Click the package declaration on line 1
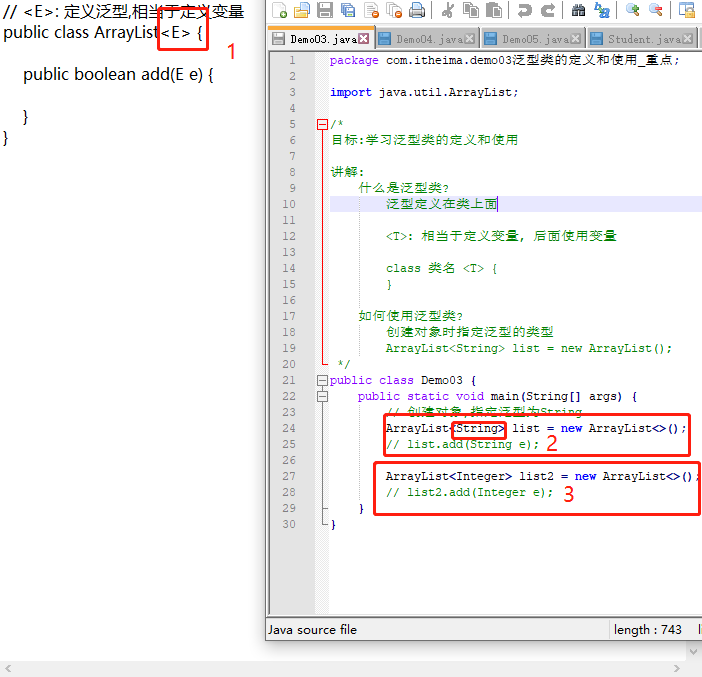The height and width of the screenshot is (677, 702). pos(504,60)
